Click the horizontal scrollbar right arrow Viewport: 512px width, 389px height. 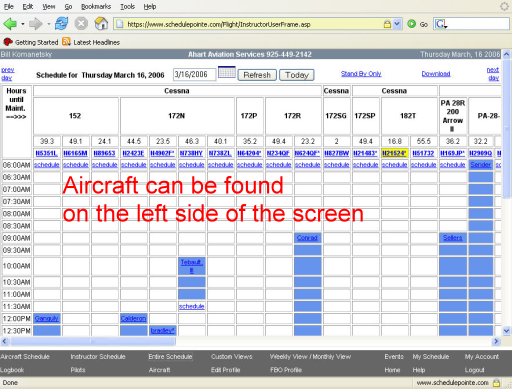496,341
